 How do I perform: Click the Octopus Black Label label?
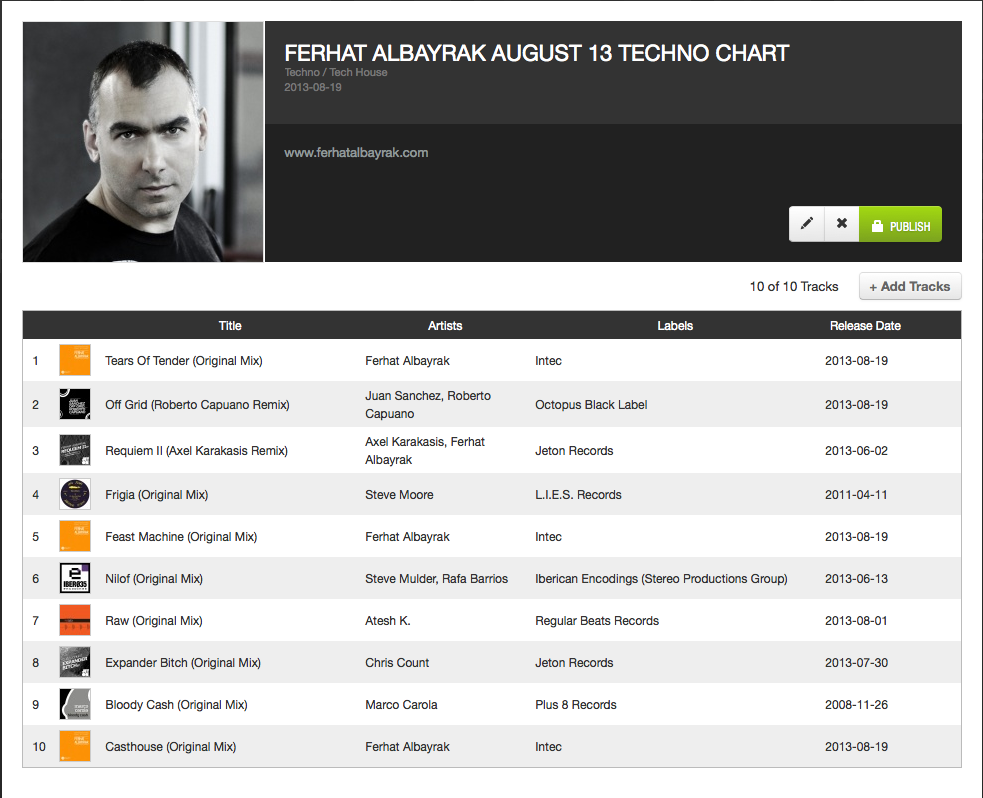[x=591, y=404]
